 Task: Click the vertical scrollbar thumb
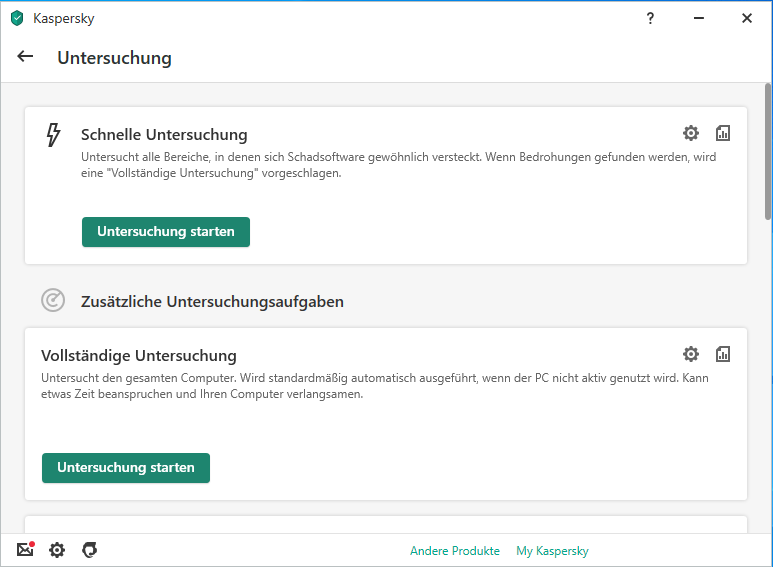click(x=767, y=152)
